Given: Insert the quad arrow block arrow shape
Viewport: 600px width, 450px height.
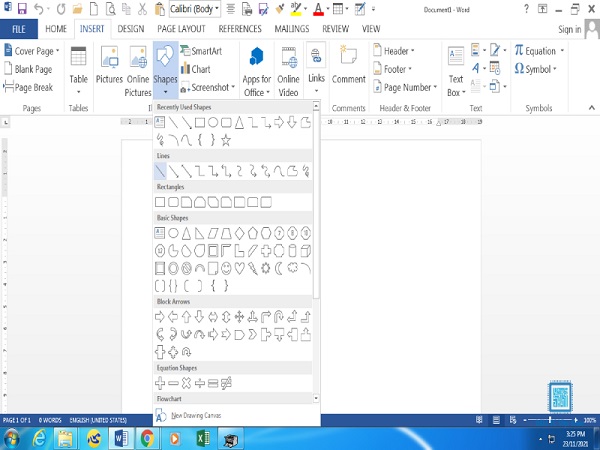Looking at the screenshot, I should (239, 317).
